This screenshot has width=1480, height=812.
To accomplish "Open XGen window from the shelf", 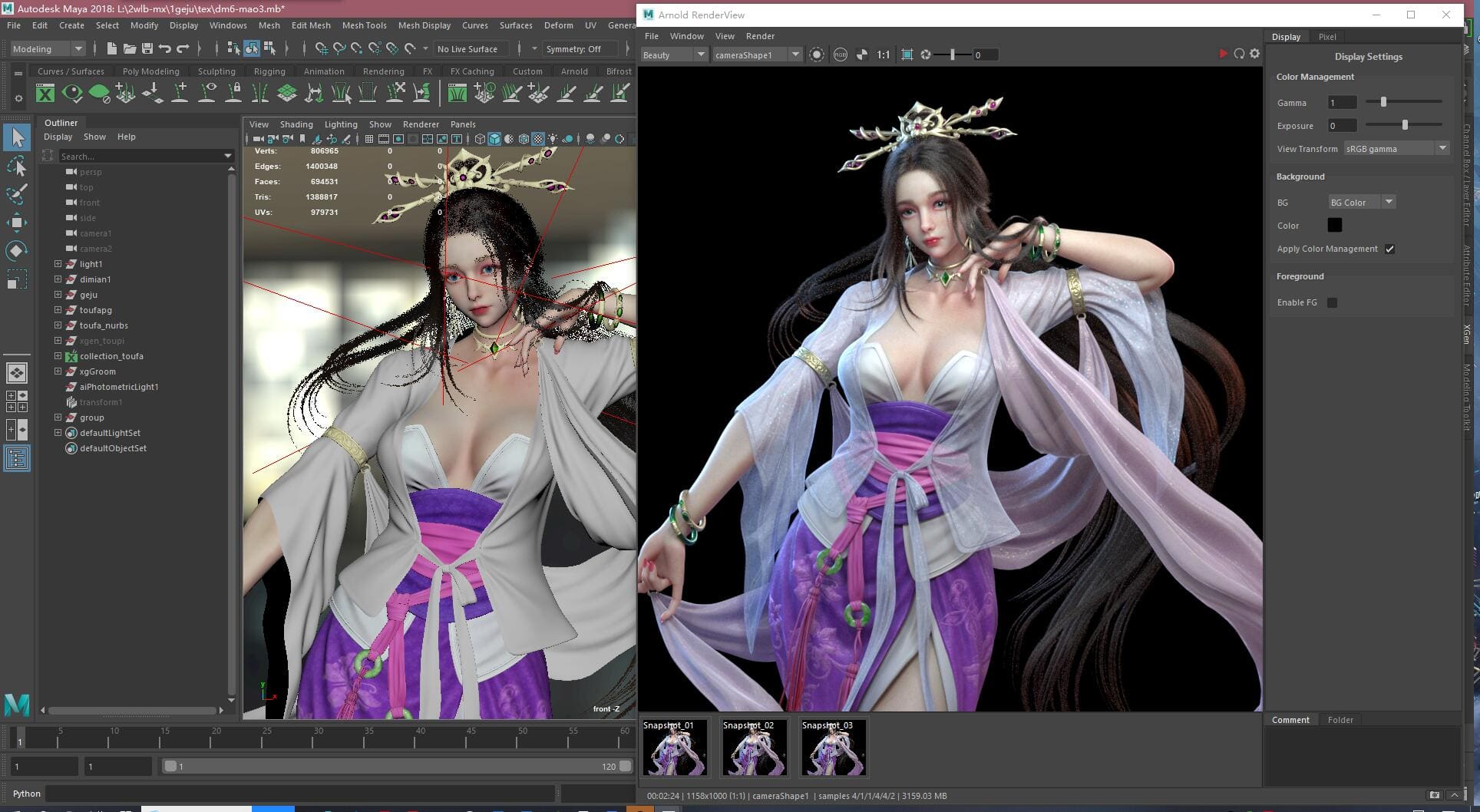I will click(x=45, y=94).
